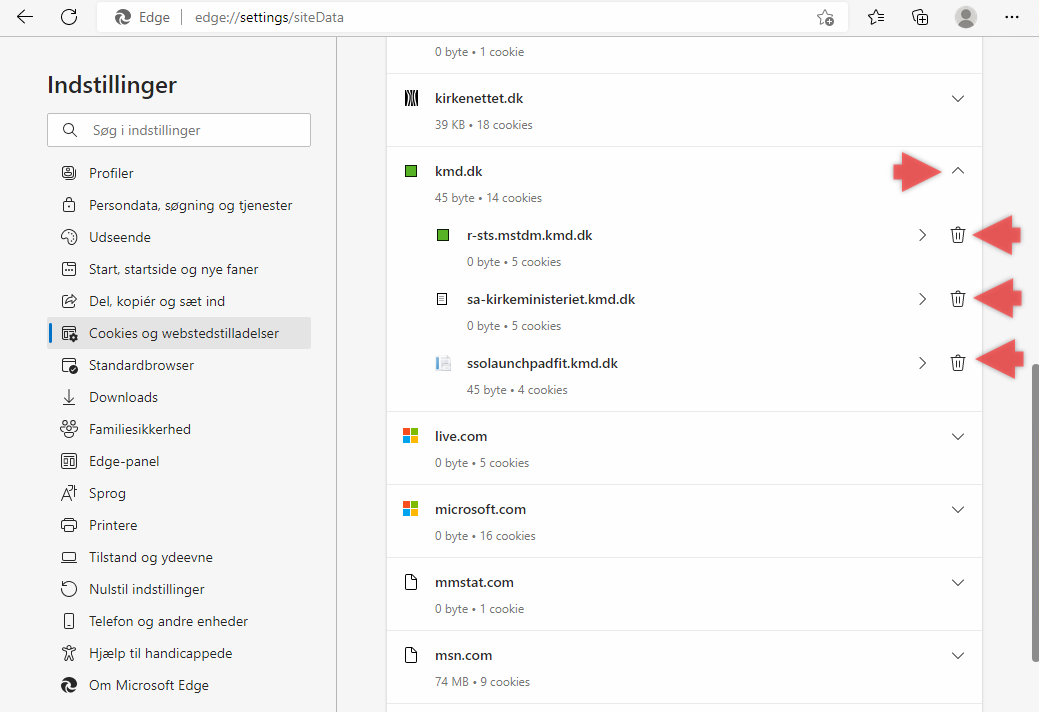This screenshot has width=1039, height=712.
Task: Open the user profile avatar
Action: pyautogui.click(x=965, y=17)
